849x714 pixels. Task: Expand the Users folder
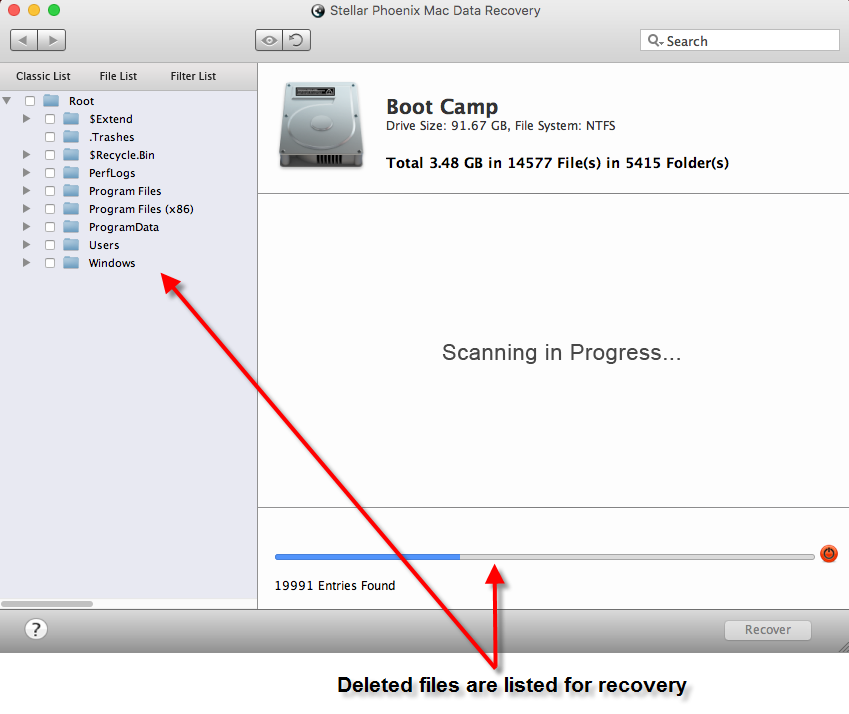pyautogui.click(x=26, y=244)
